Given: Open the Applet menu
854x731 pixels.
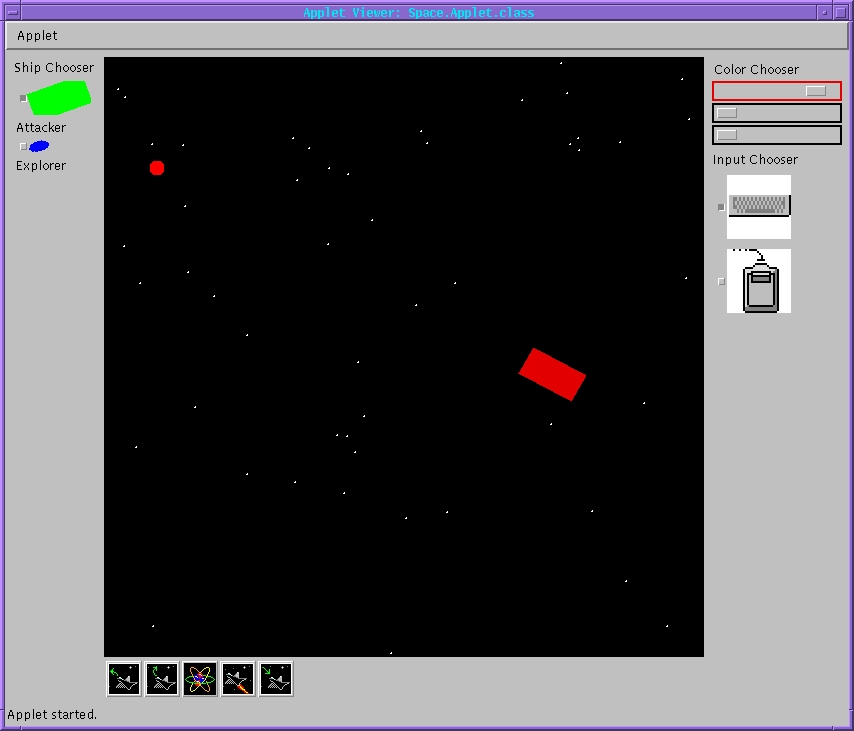Looking at the screenshot, I should (x=37, y=35).
